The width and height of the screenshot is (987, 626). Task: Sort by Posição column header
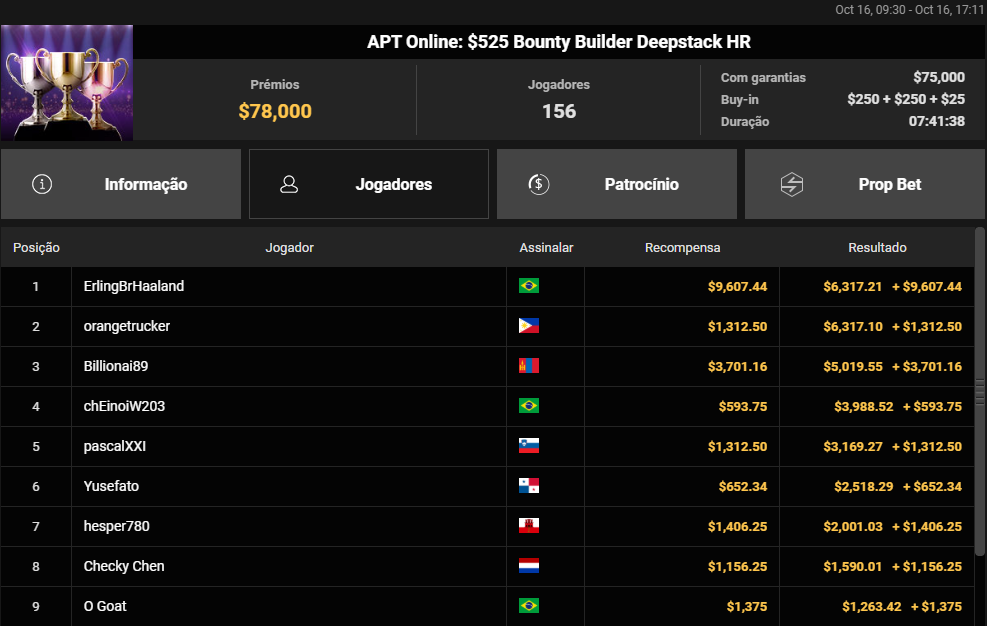pos(37,248)
